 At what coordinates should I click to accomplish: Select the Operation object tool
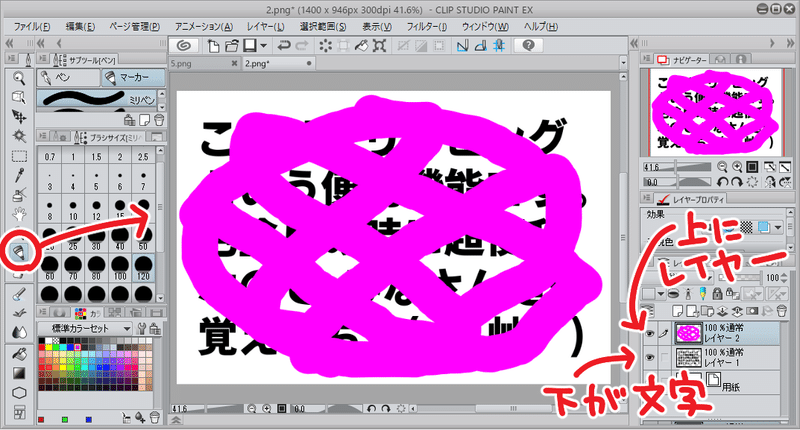pyautogui.click(x=19, y=97)
